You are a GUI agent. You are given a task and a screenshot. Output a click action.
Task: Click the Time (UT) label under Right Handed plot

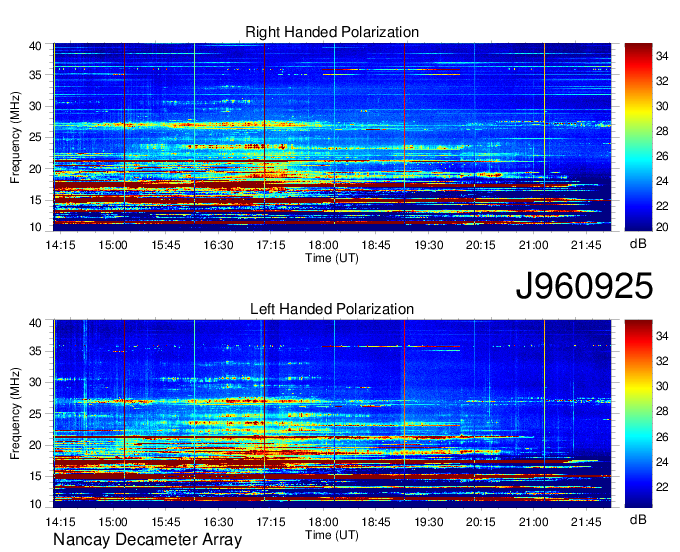click(x=332, y=258)
